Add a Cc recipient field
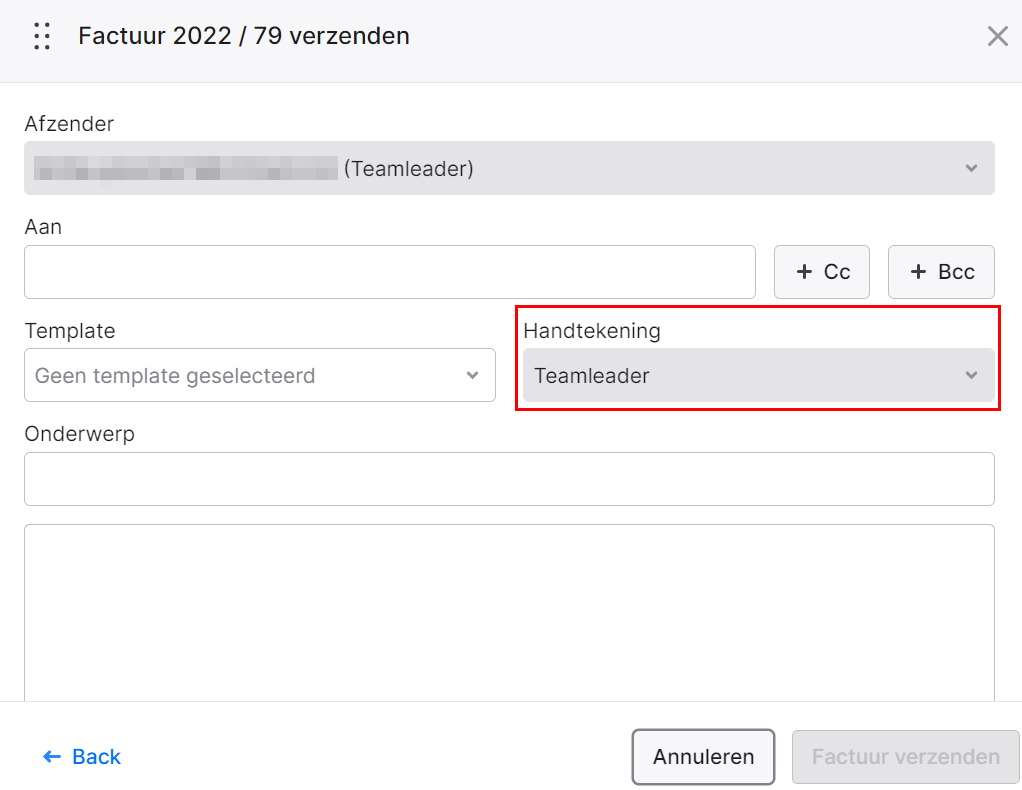 click(x=821, y=272)
